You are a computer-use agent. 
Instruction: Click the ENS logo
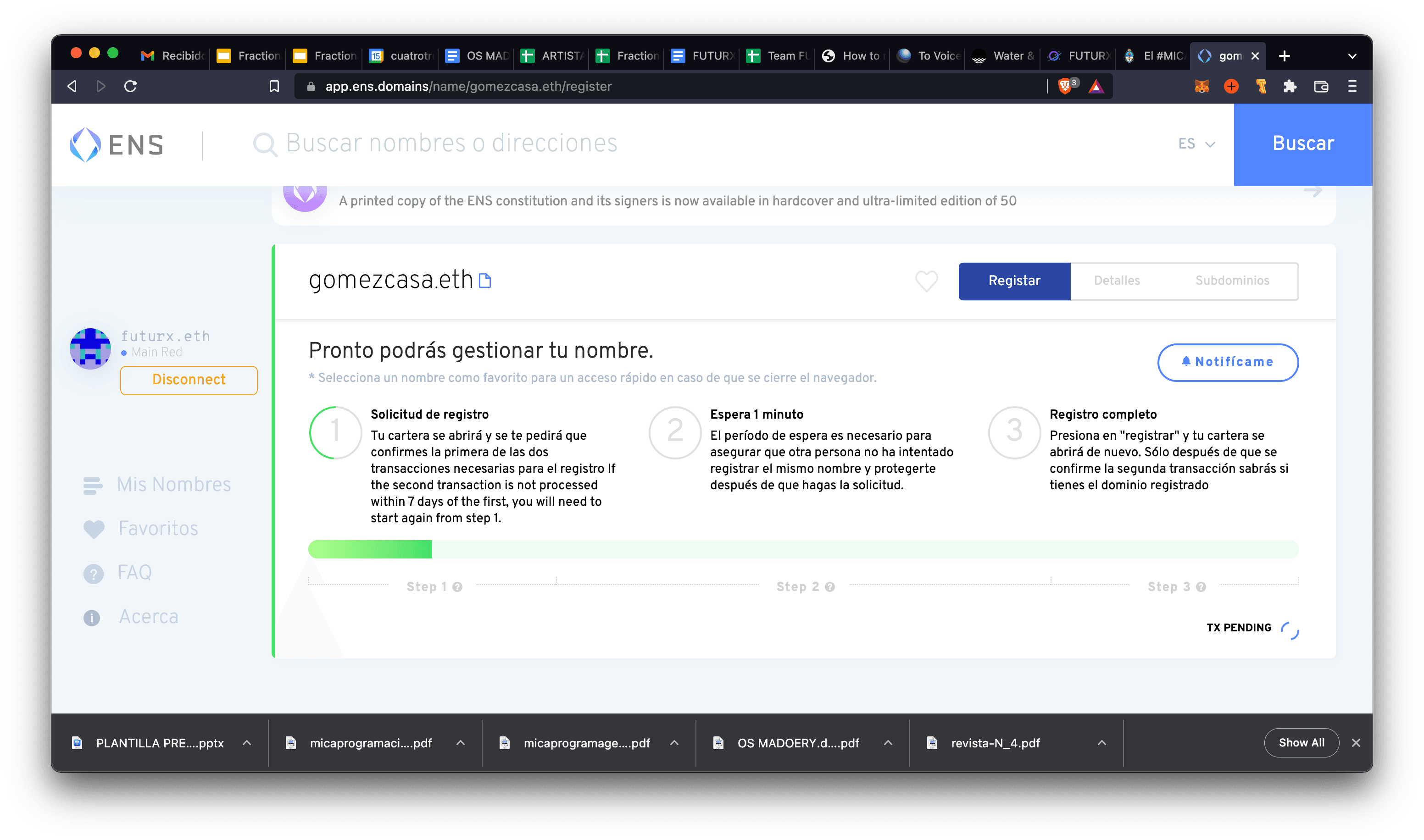pyautogui.click(x=117, y=144)
